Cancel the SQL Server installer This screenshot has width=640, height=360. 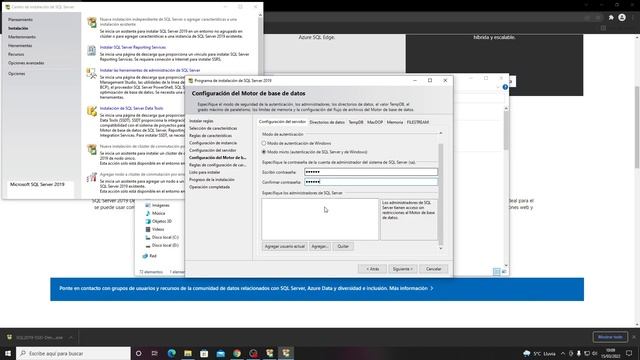(433, 269)
